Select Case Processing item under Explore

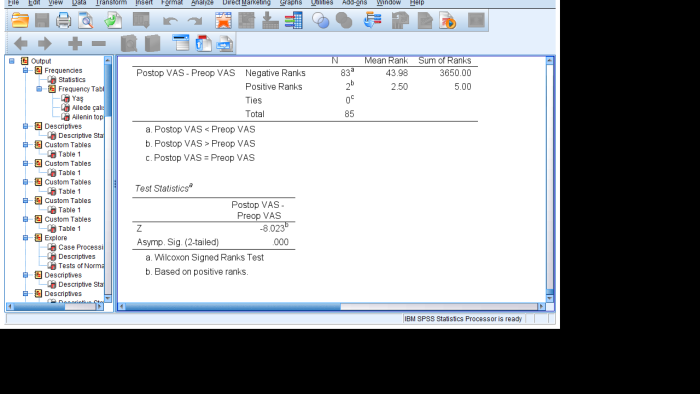coord(81,247)
